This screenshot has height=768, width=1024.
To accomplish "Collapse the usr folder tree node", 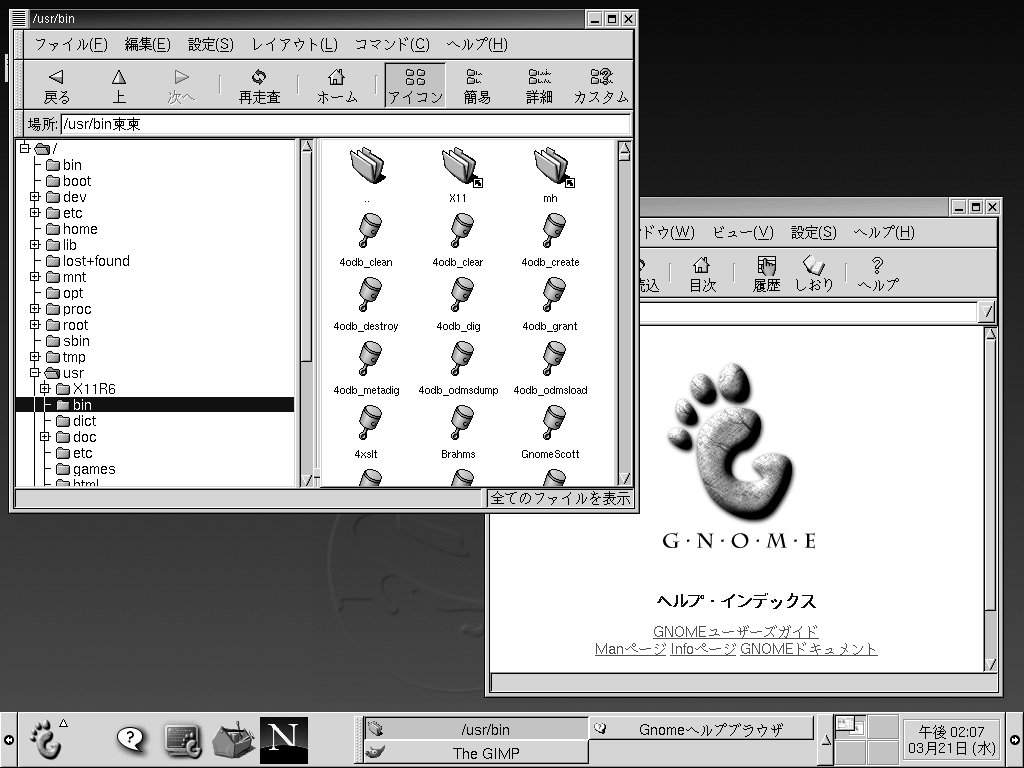I will (x=35, y=373).
